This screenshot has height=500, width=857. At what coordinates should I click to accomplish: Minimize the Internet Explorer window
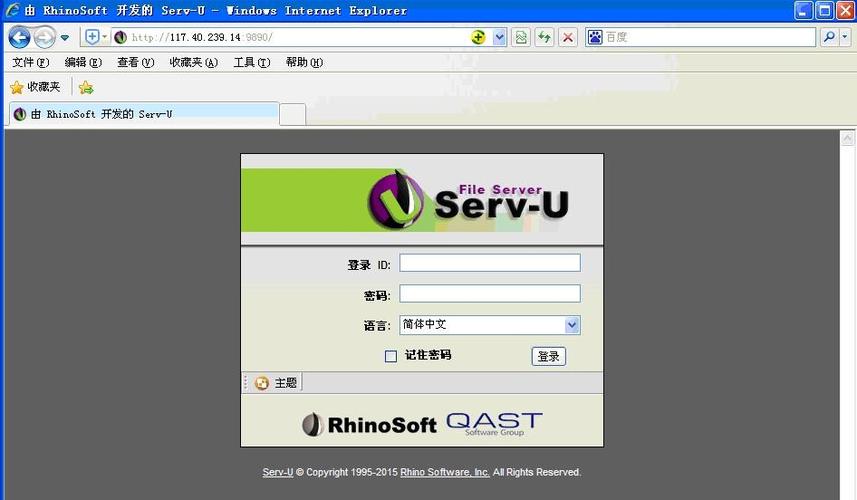pos(803,10)
